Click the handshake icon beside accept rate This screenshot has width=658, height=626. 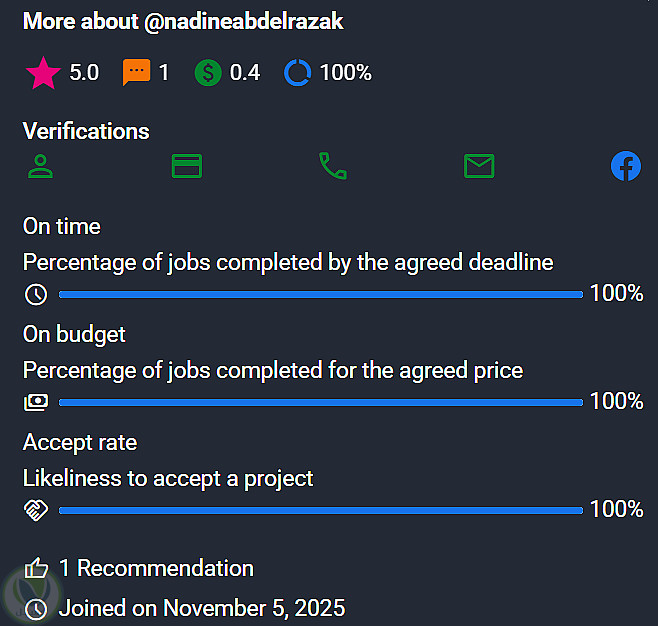click(36, 510)
